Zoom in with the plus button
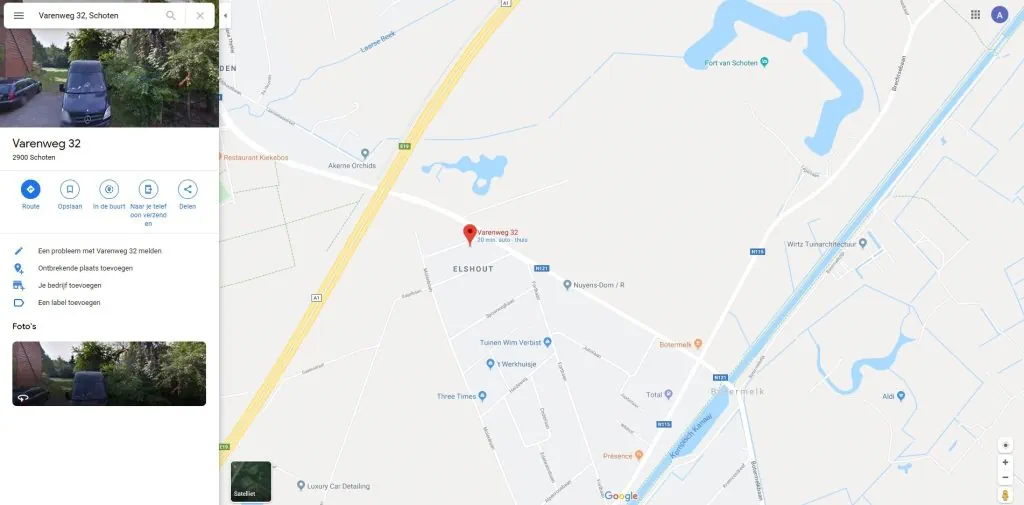 (1005, 463)
